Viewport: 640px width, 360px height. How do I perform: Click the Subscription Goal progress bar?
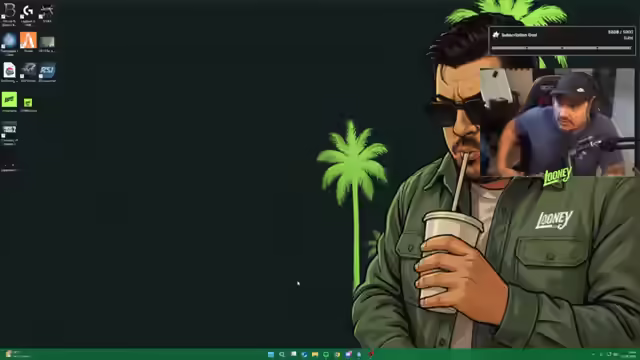[561, 48]
